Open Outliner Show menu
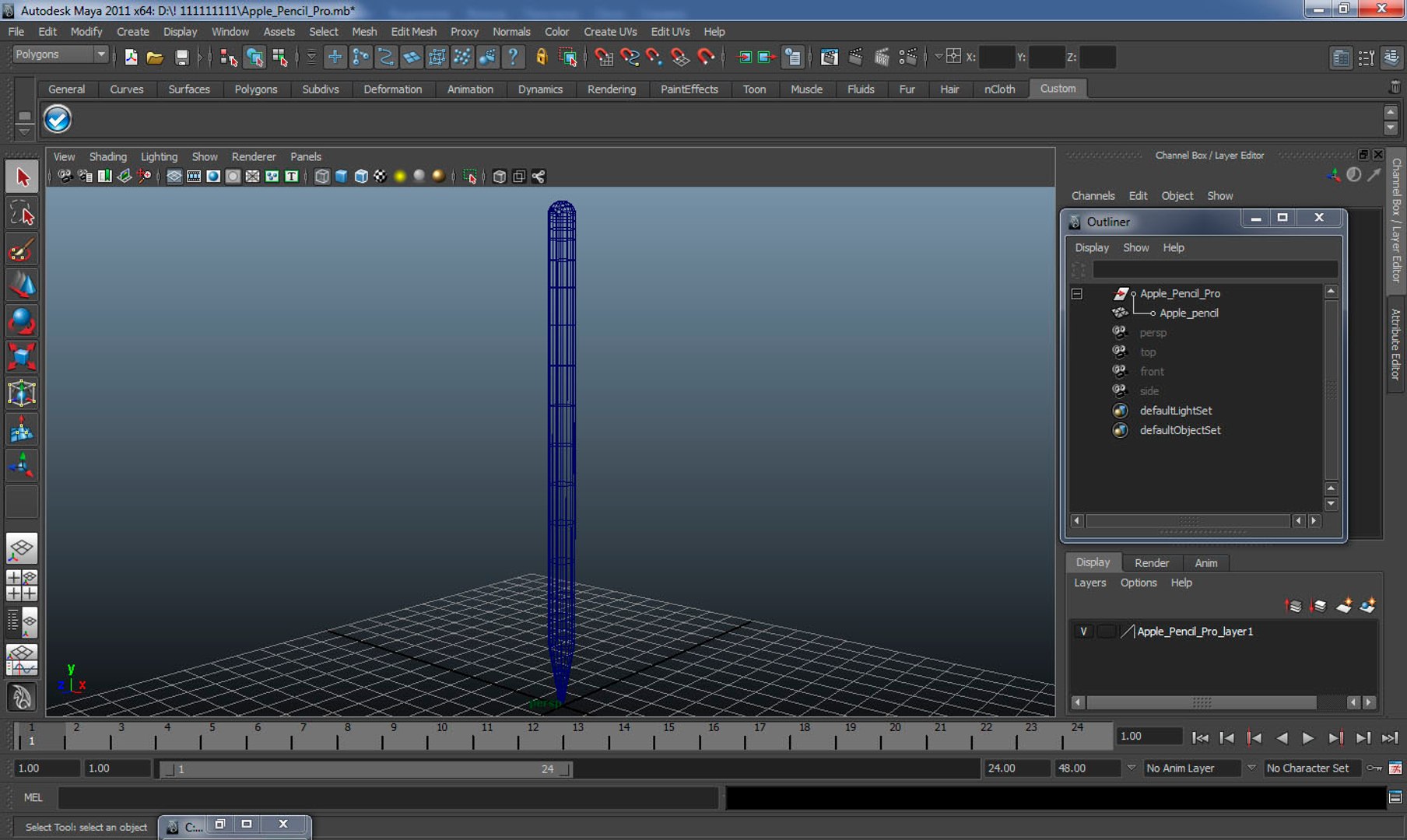This screenshot has height=840, width=1407. [1136, 247]
